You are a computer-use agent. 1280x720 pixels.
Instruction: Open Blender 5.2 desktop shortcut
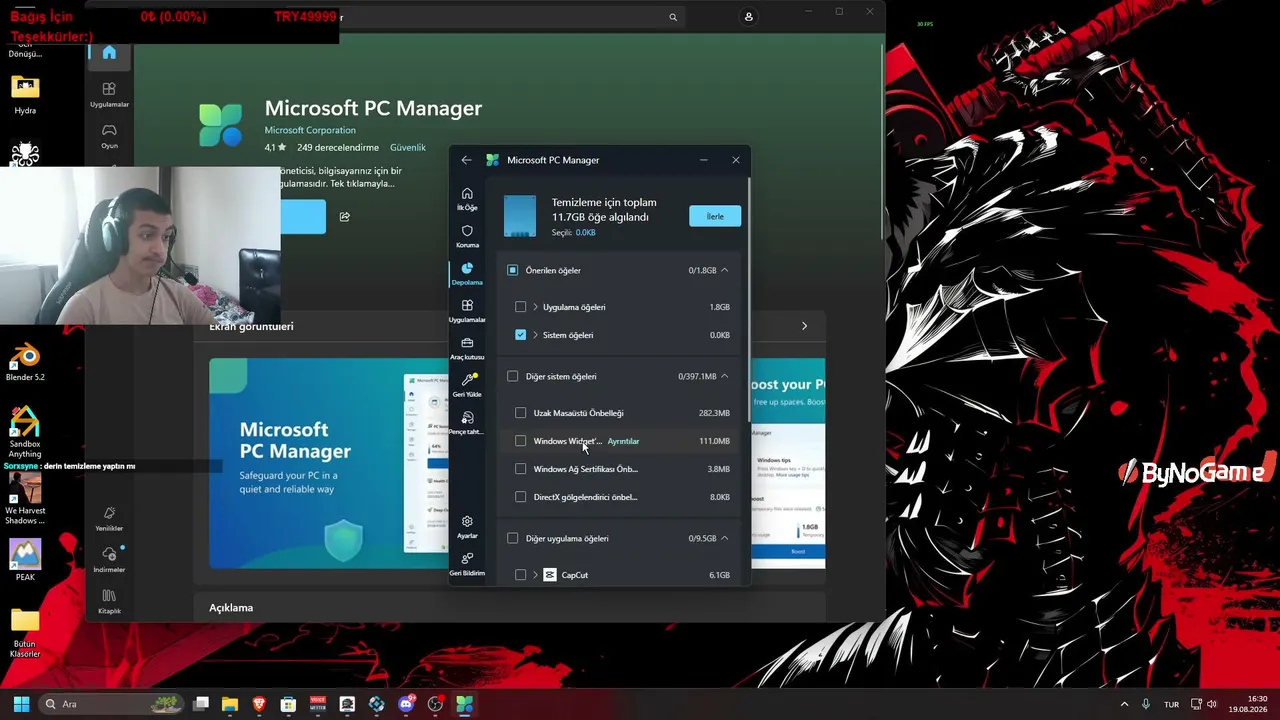click(25, 361)
